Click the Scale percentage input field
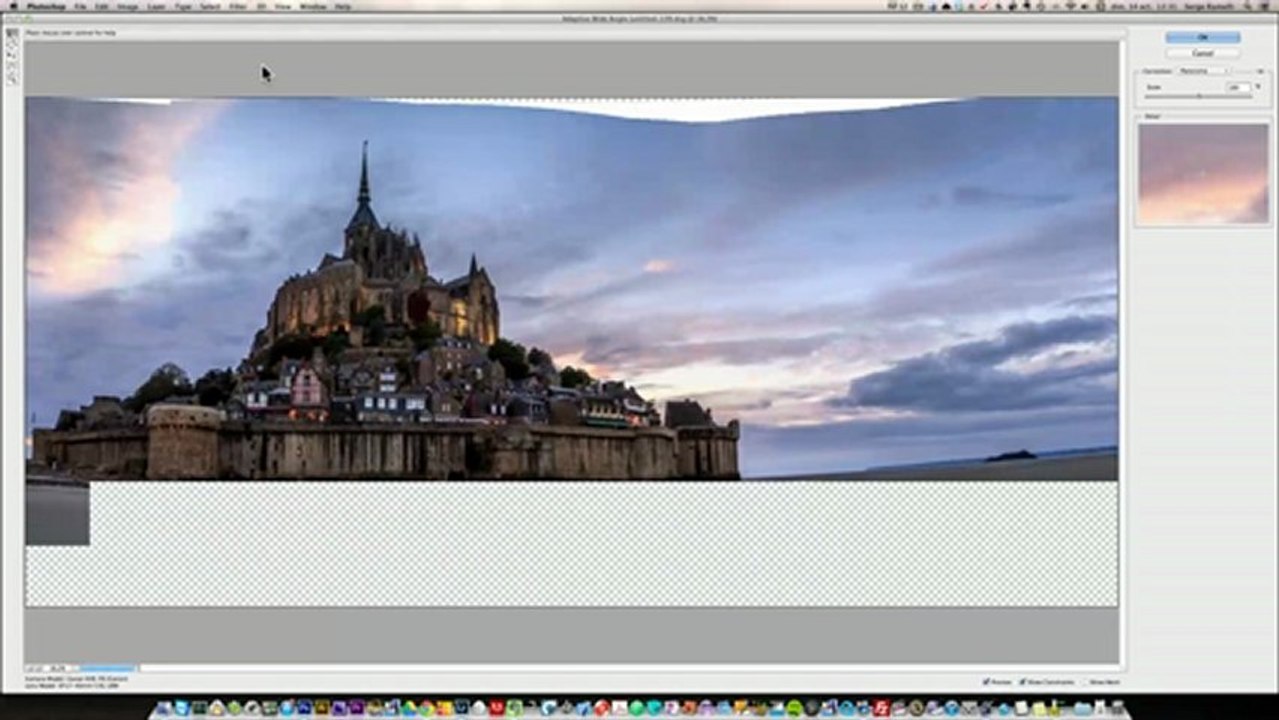Image resolution: width=1279 pixels, height=720 pixels. click(x=1238, y=87)
